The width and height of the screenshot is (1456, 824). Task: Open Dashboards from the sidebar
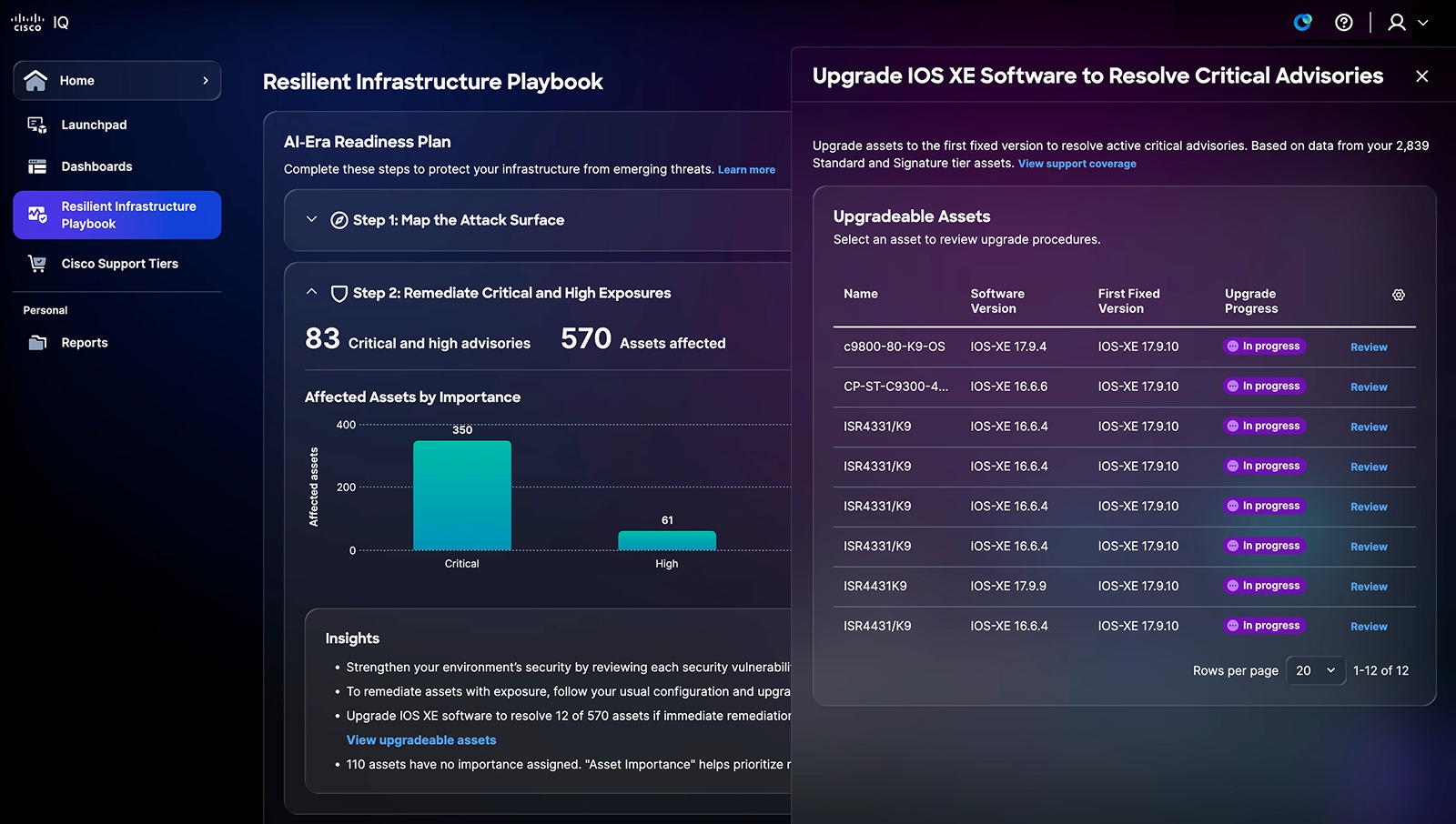coord(96,166)
